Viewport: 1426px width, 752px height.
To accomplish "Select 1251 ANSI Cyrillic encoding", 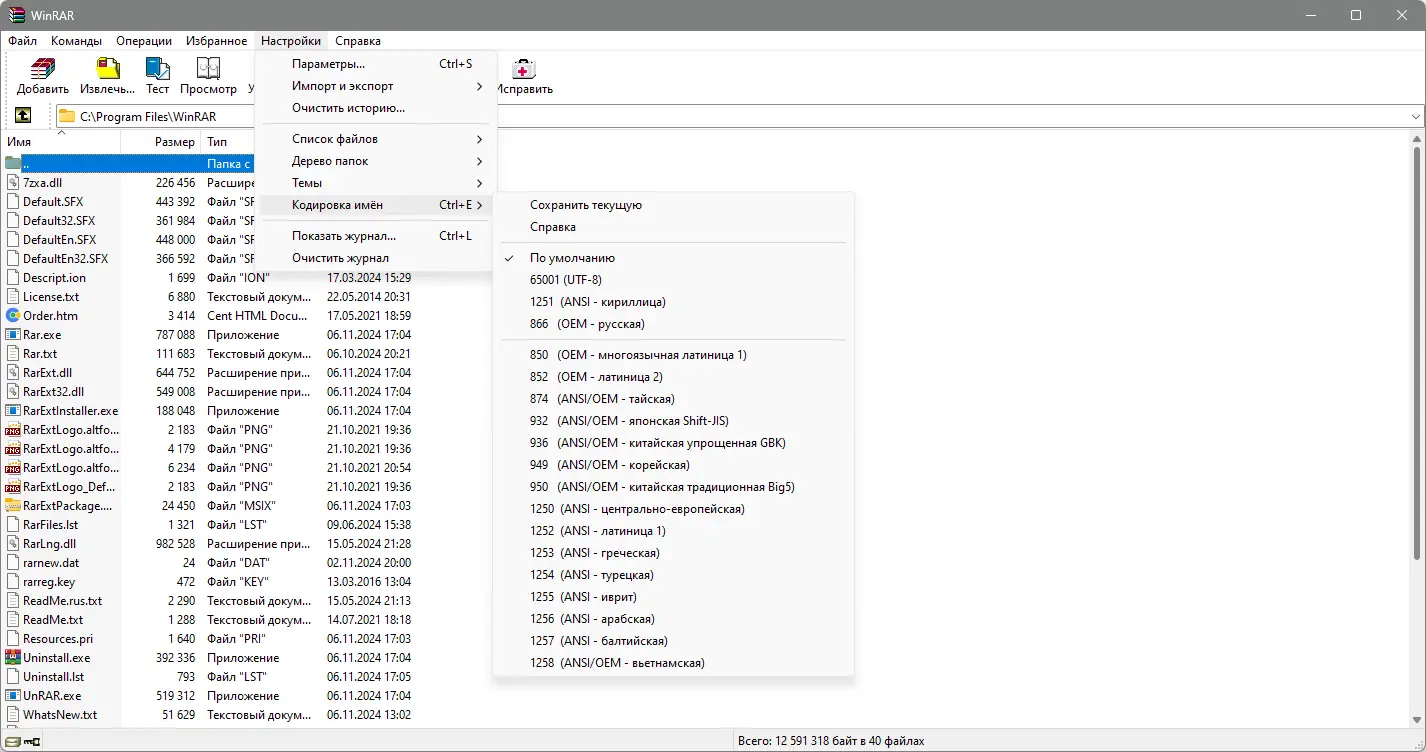I will coord(674,302).
